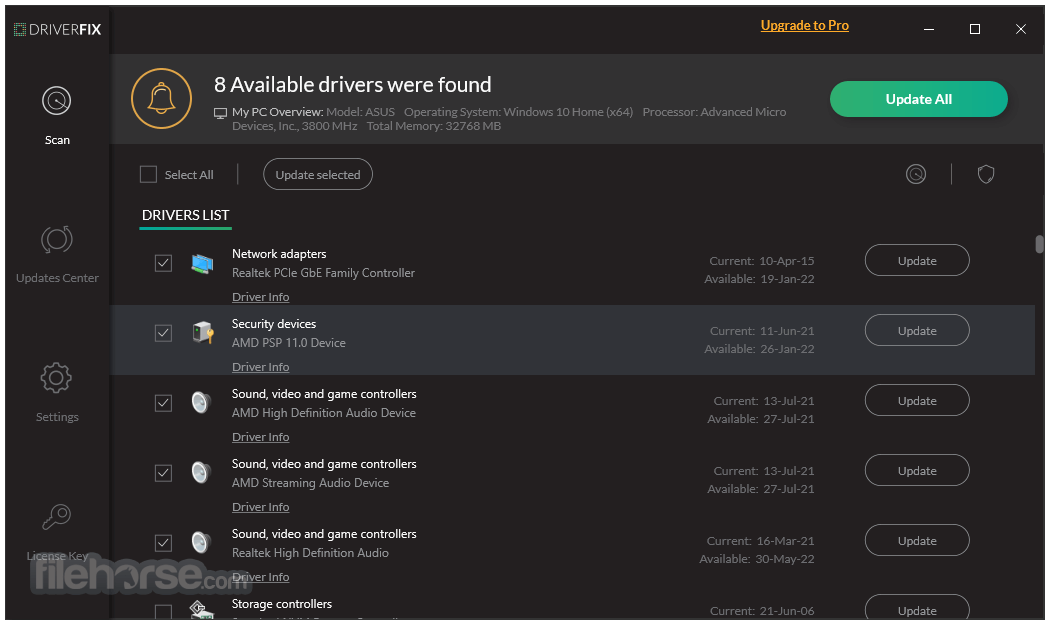Click the rescan circular icon near shield
This screenshot has height=625, width=1050.
915,174
